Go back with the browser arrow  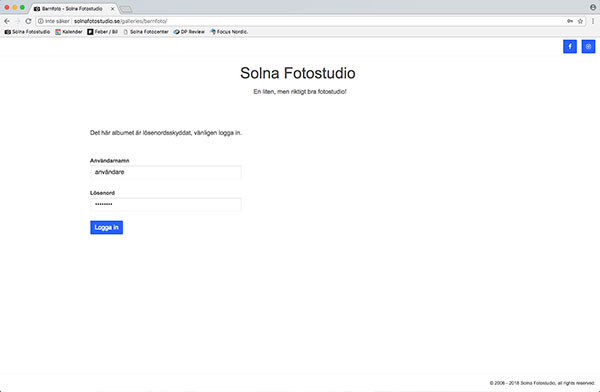coord(7,21)
